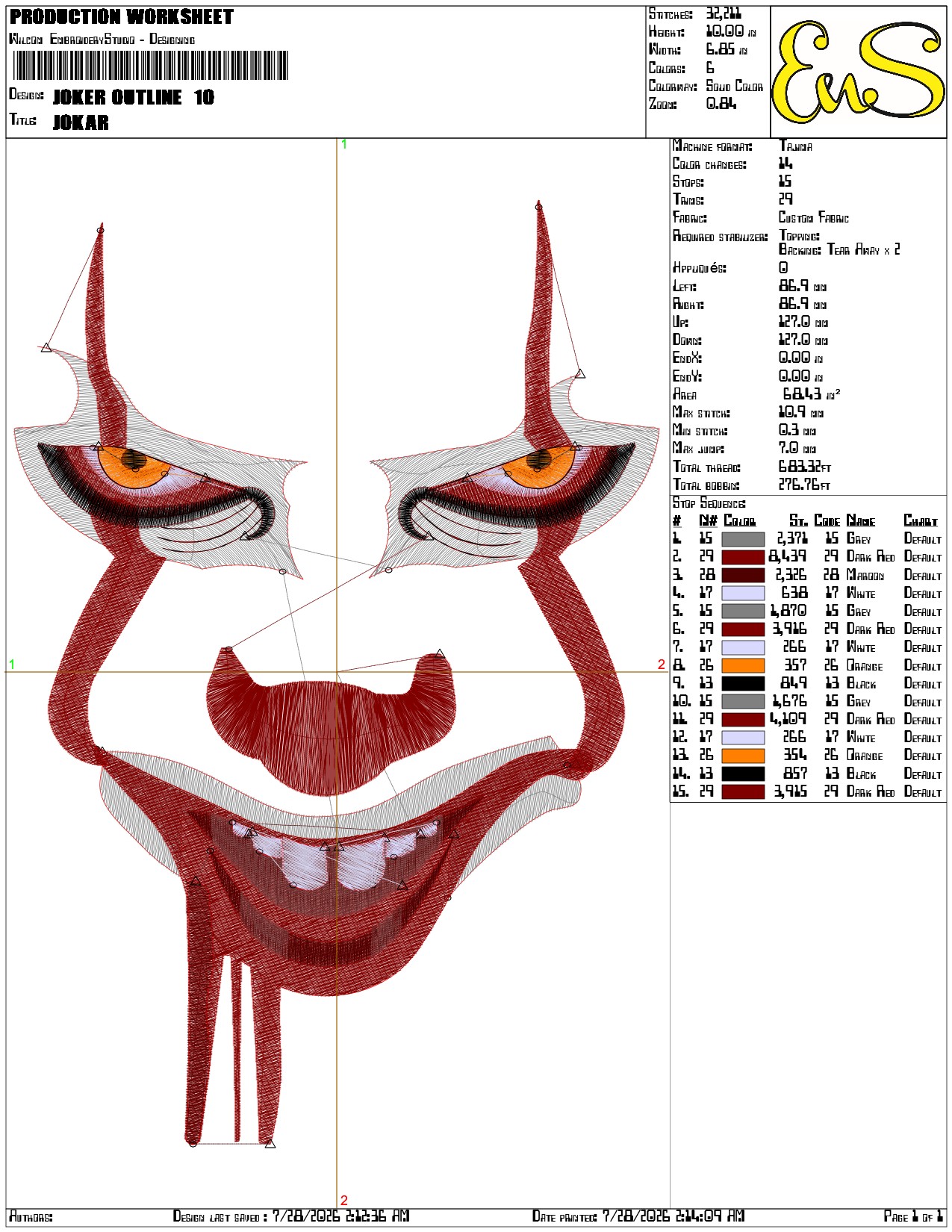Click the max stitch value '10.9 mm'
952x1232 pixels.
(801, 412)
